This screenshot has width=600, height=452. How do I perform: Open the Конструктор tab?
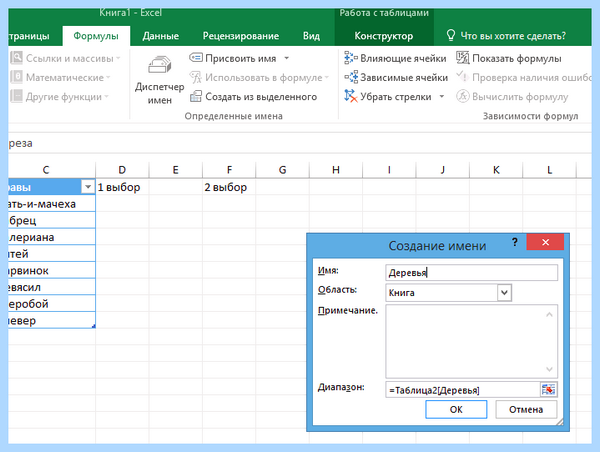coord(384,36)
